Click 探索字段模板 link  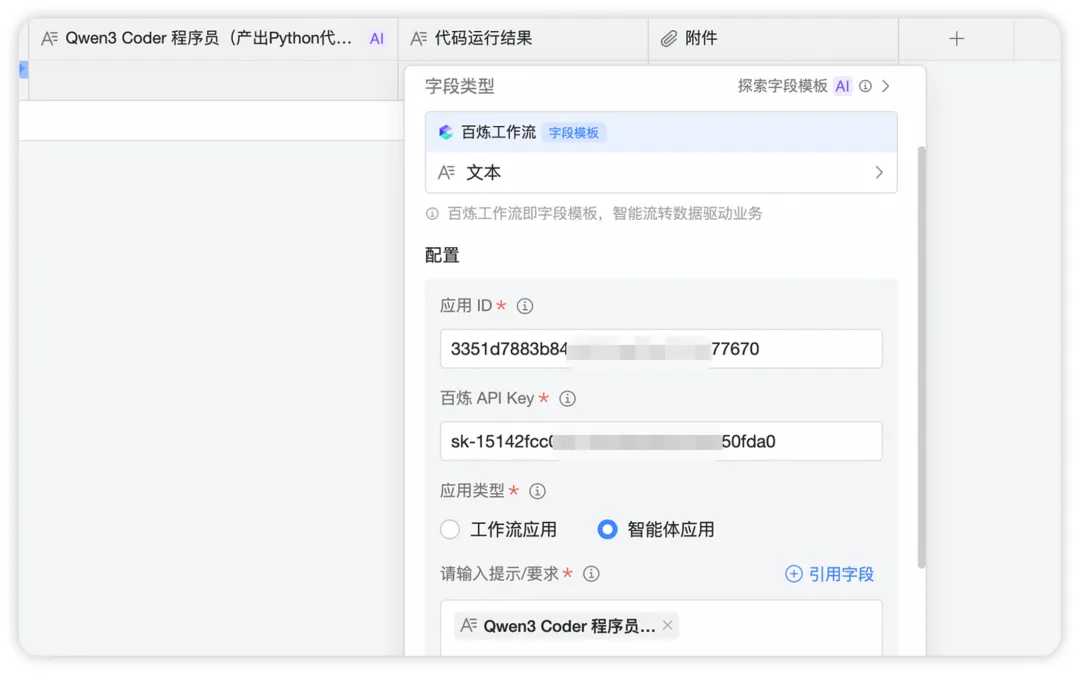tap(782, 86)
